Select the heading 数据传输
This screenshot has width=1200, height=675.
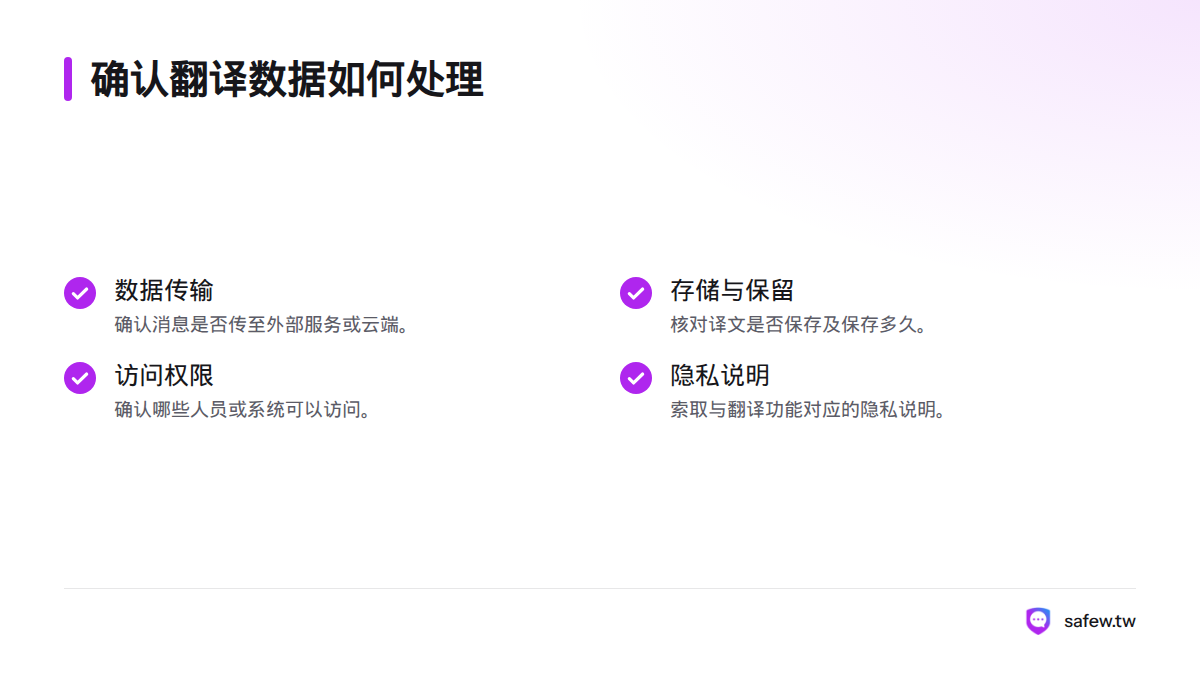pyautogui.click(x=164, y=291)
